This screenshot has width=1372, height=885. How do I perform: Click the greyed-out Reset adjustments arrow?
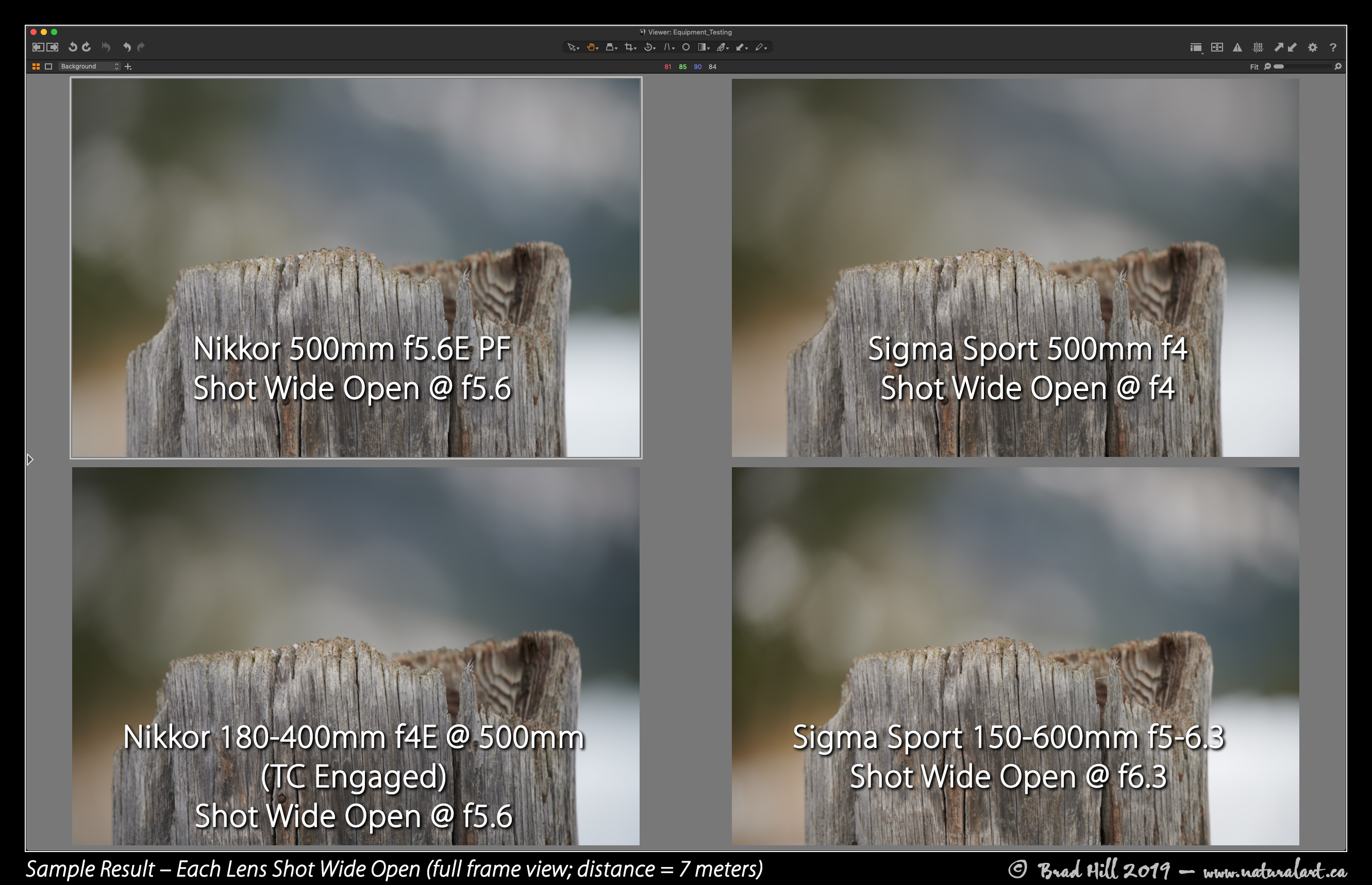[x=106, y=47]
